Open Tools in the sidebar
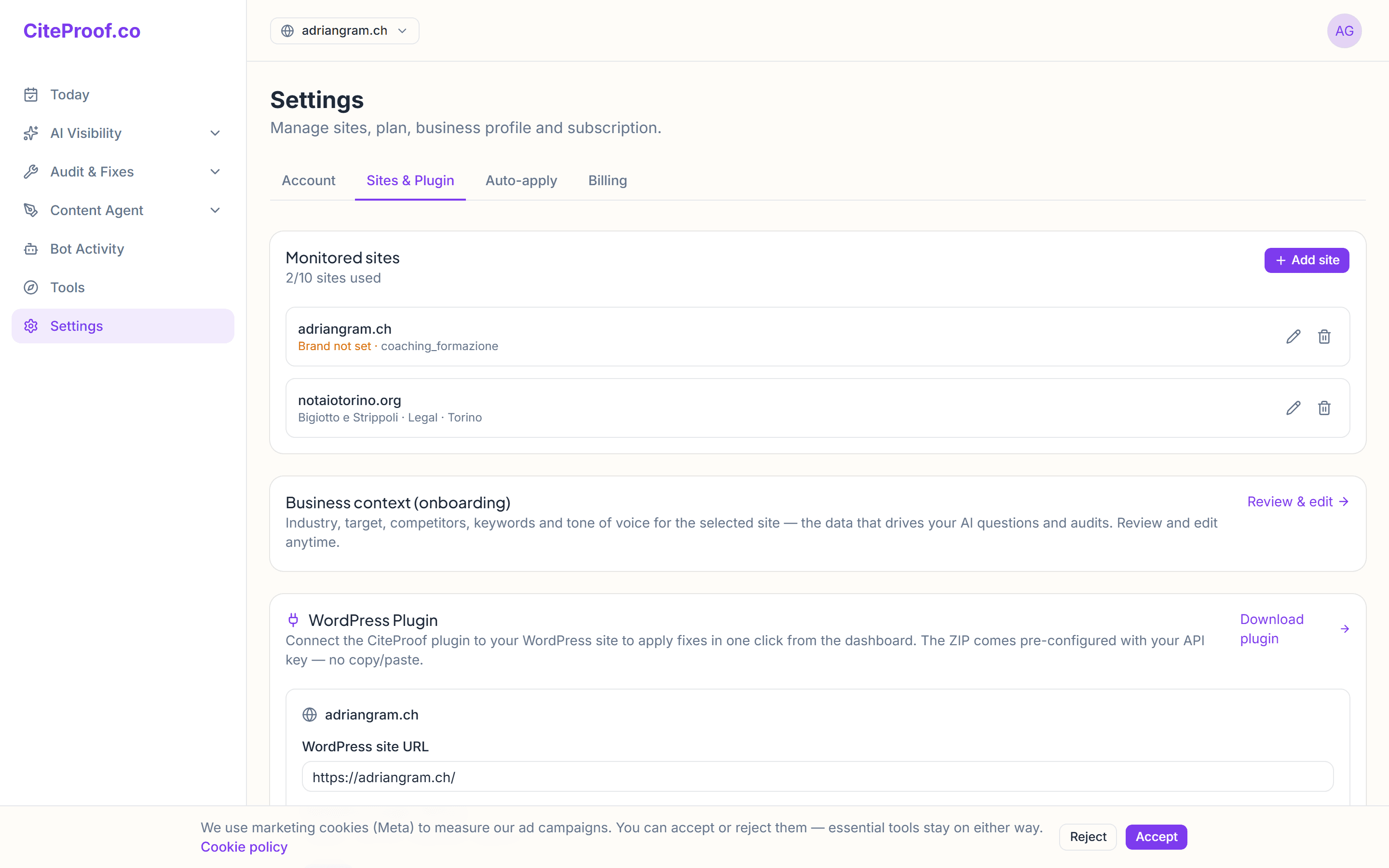The width and height of the screenshot is (1389, 868). click(123, 287)
